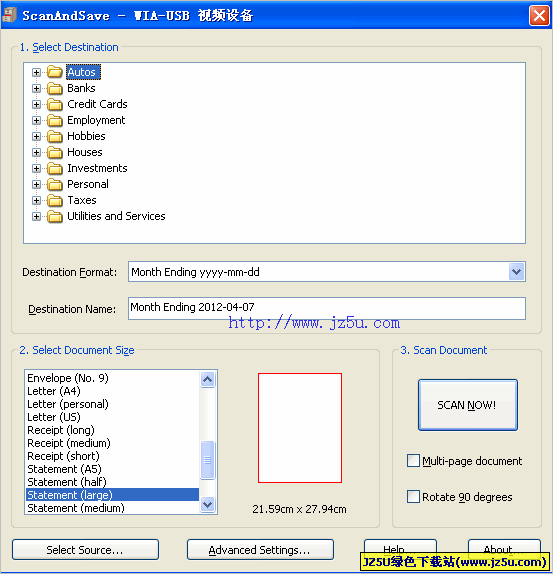
Task: Select the Taxes folder label
Action: pos(82,200)
